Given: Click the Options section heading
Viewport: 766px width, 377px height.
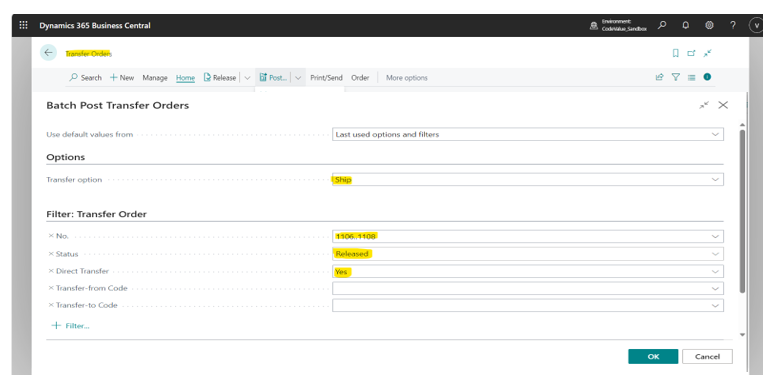Looking at the screenshot, I should pos(65,157).
